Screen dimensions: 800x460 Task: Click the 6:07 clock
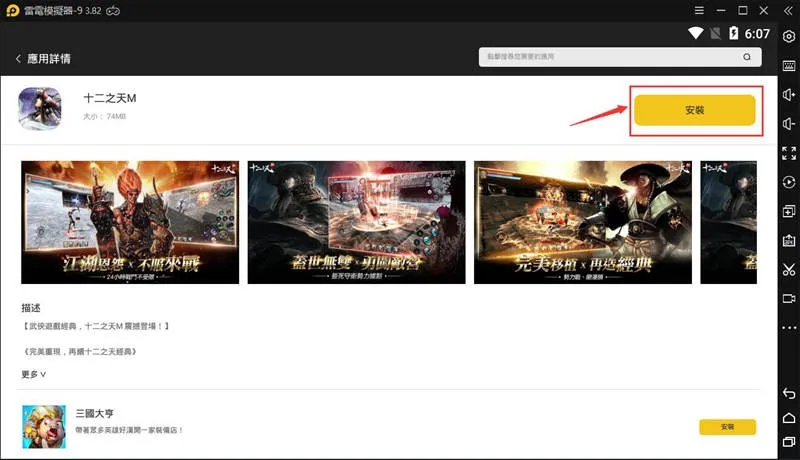tap(757, 34)
